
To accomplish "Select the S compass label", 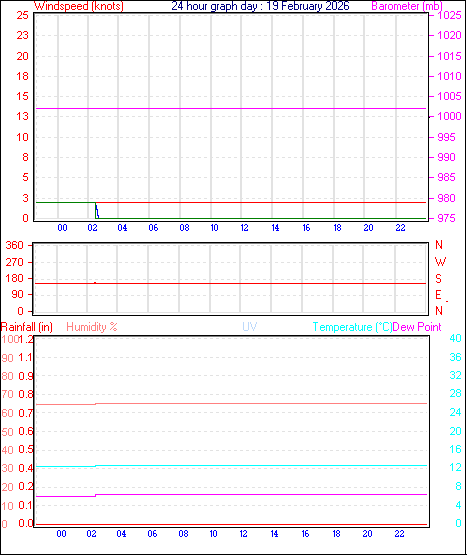I will click(438, 278).
